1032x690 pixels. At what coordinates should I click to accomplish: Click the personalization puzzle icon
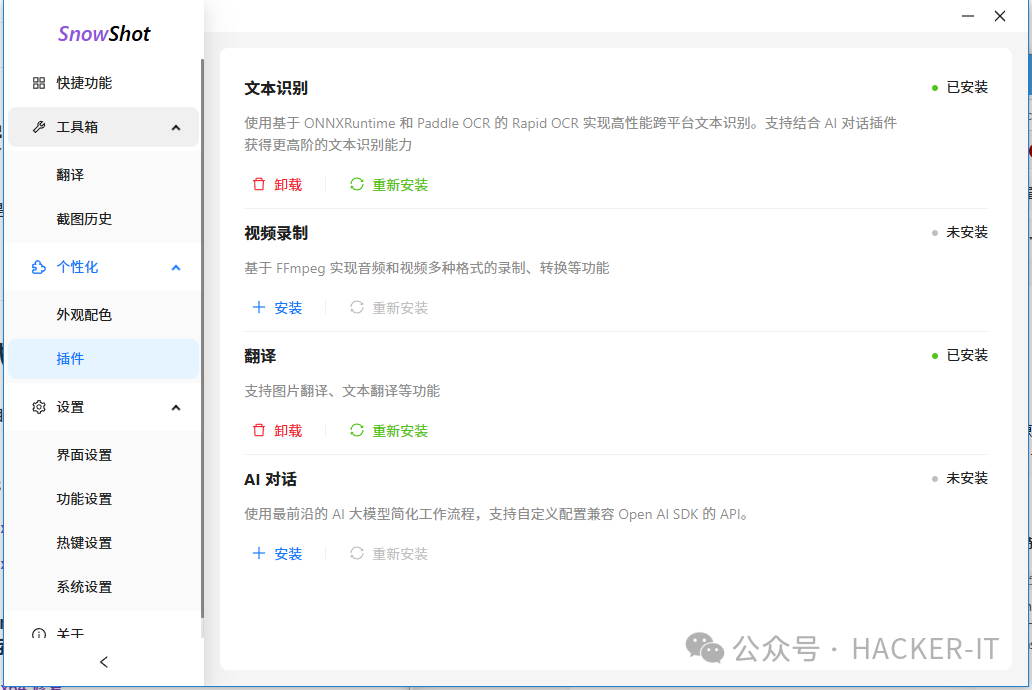click(39, 267)
